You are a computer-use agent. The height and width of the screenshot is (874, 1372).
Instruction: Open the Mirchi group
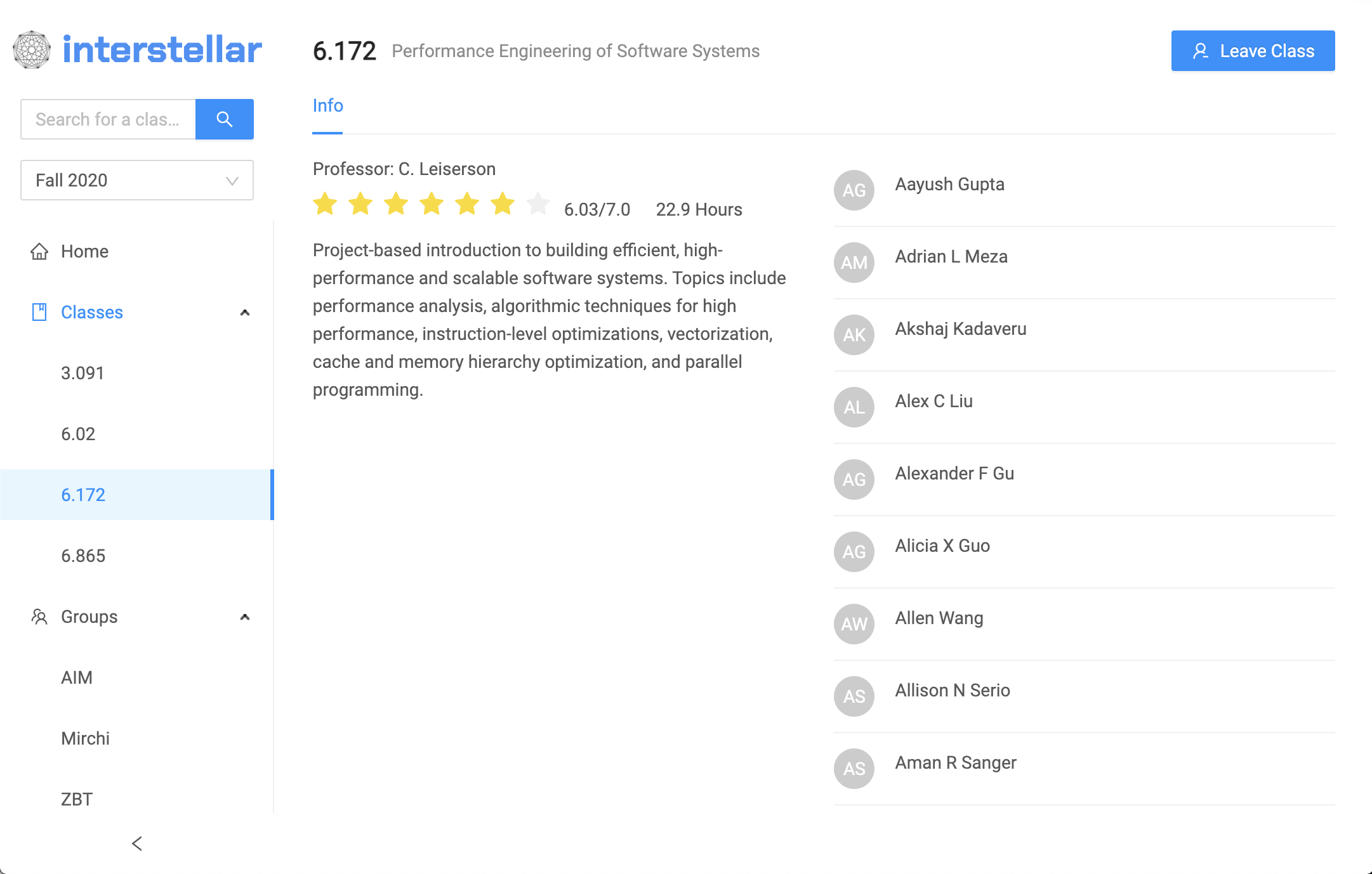point(85,738)
